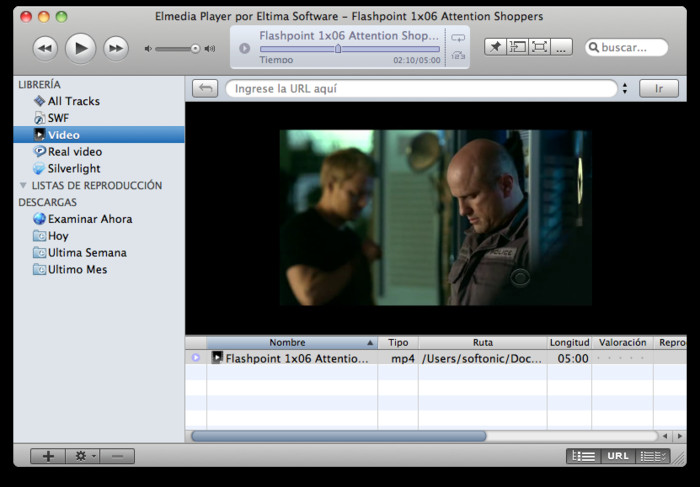Click the Examinar Ahora globe icon
The width and height of the screenshot is (700, 487).
(x=39, y=219)
